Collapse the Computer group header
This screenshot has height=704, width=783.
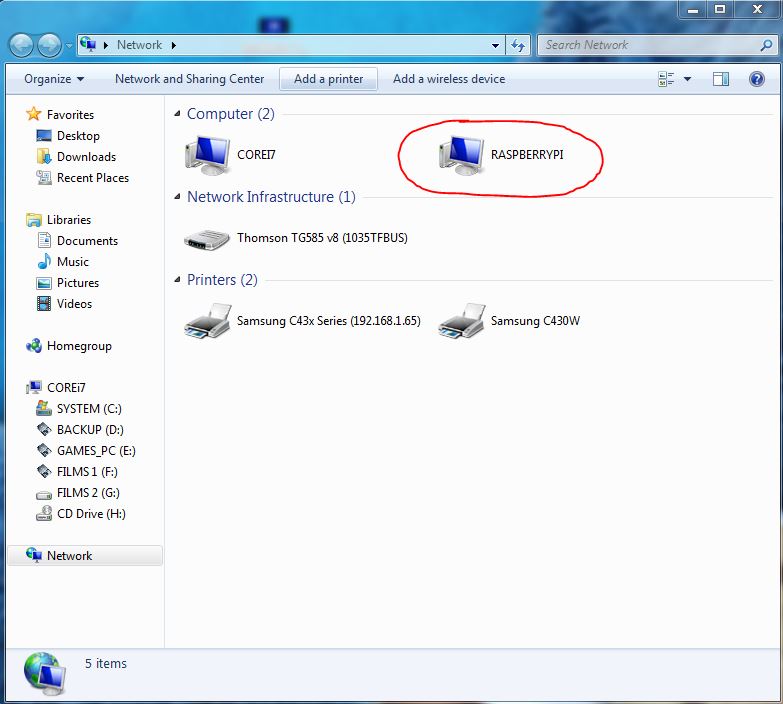click(177, 114)
